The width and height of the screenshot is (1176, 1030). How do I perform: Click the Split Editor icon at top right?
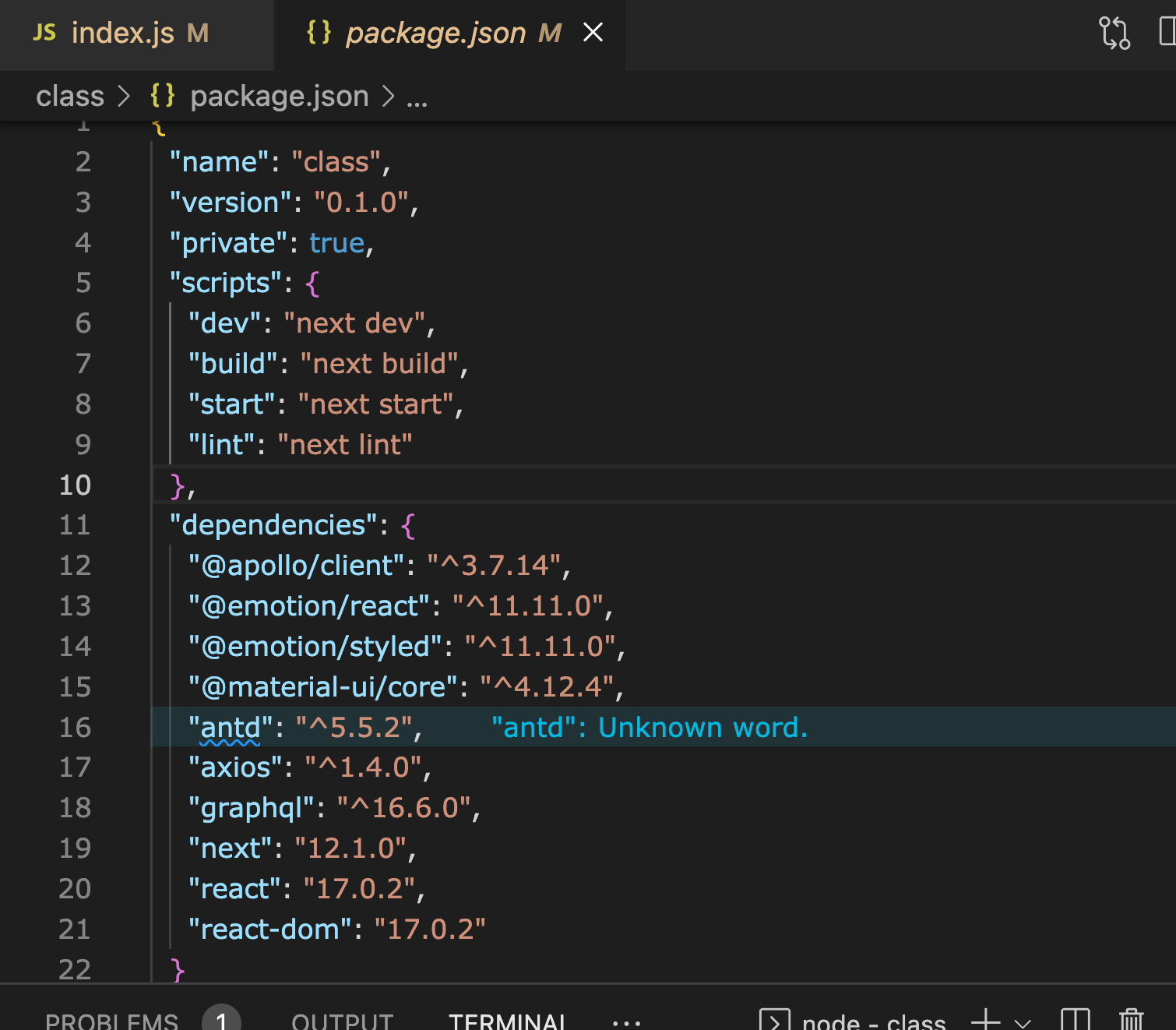click(x=1167, y=33)
